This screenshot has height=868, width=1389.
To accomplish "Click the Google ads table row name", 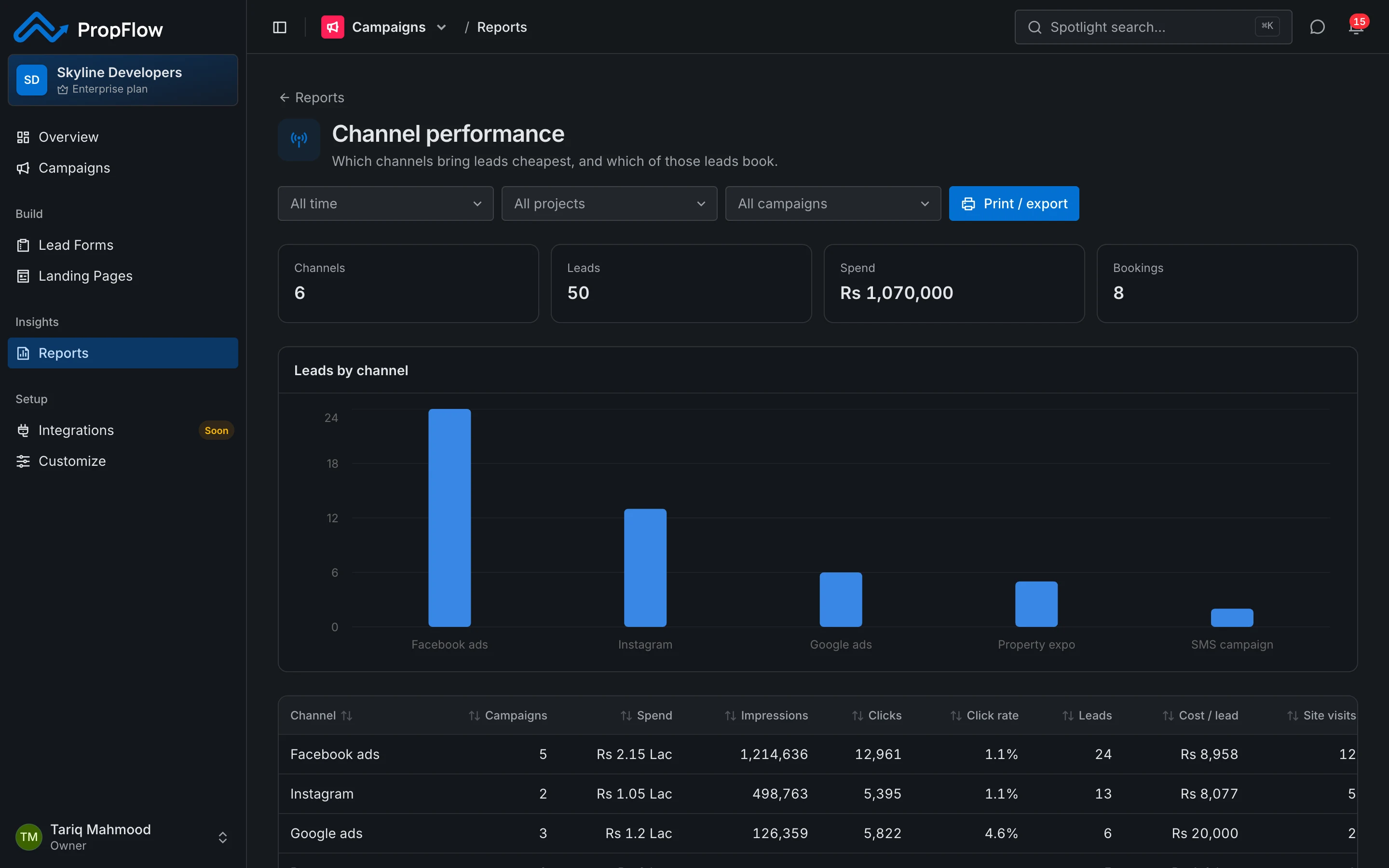I will coord(326,833).
